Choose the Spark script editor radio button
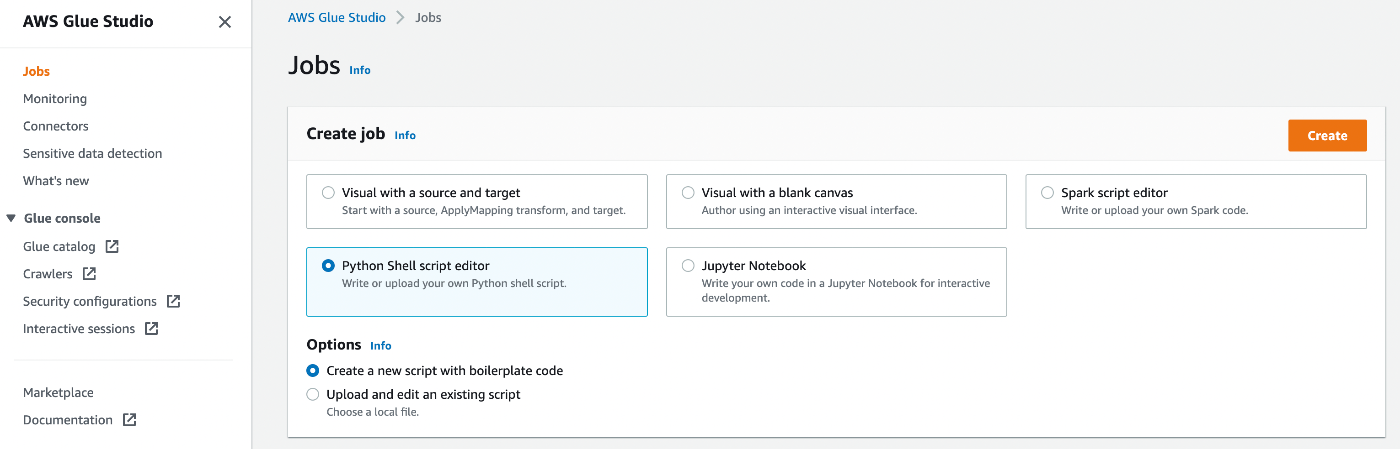The width and height of the screenshot is (1400, 449). click(1047, 193)
